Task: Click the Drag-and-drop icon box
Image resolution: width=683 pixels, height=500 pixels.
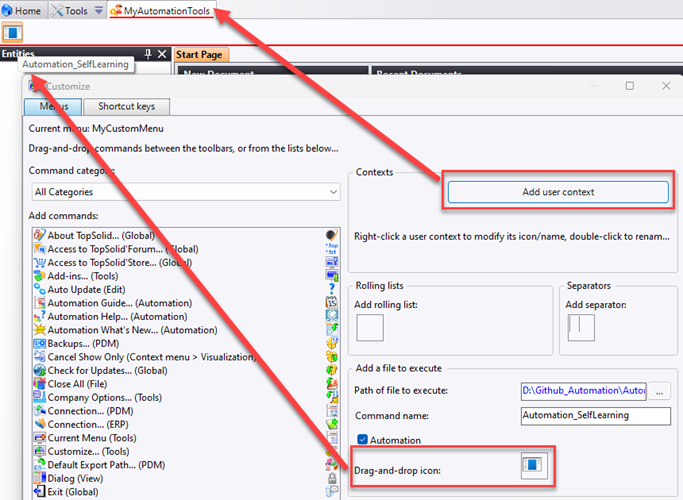Action: tap(533, 465)
